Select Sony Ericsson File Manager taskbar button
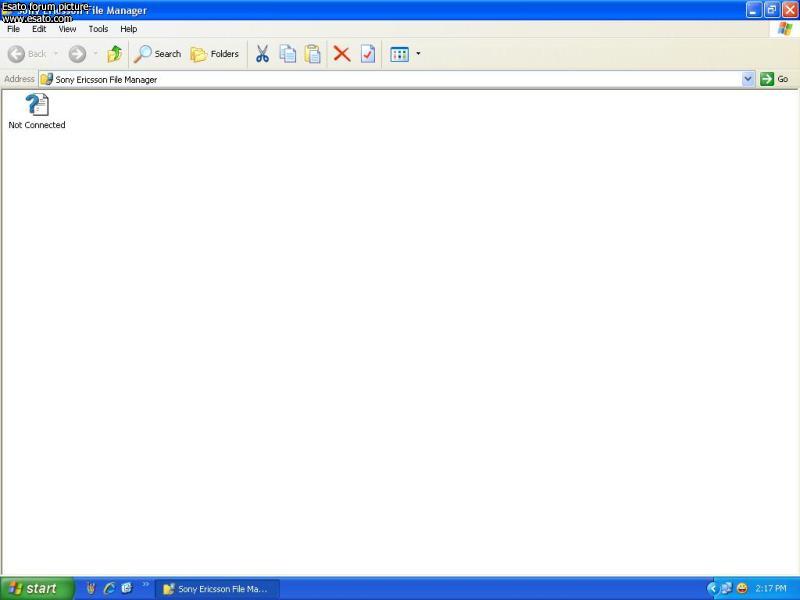This screenshot has width=800, height=600. click(217, 589)
